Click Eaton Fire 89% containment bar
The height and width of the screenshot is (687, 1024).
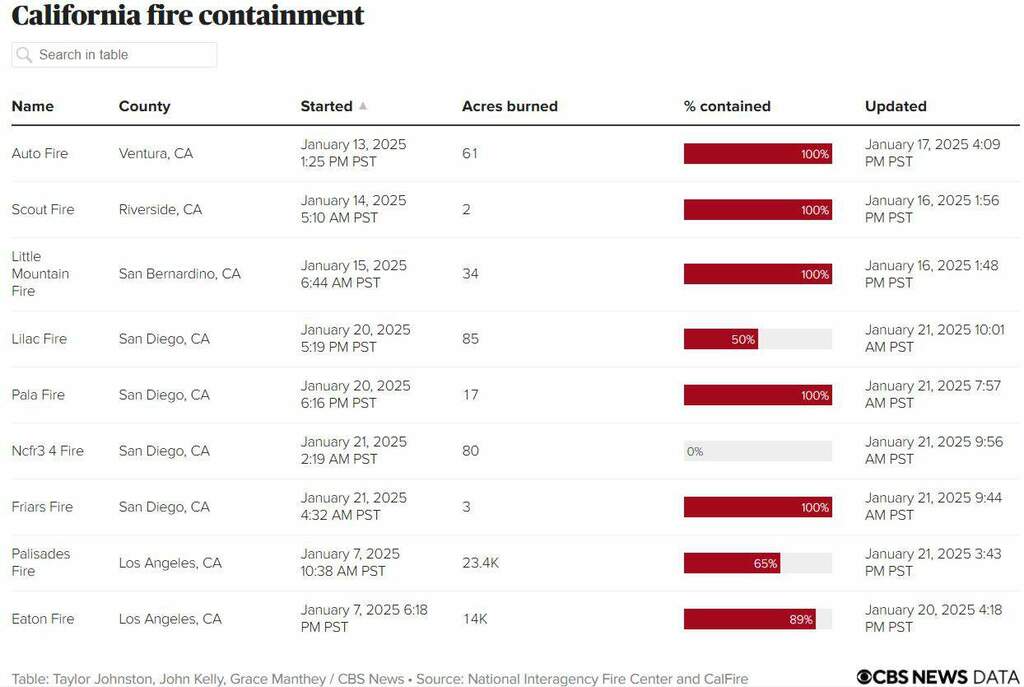[x=757, y=619]
